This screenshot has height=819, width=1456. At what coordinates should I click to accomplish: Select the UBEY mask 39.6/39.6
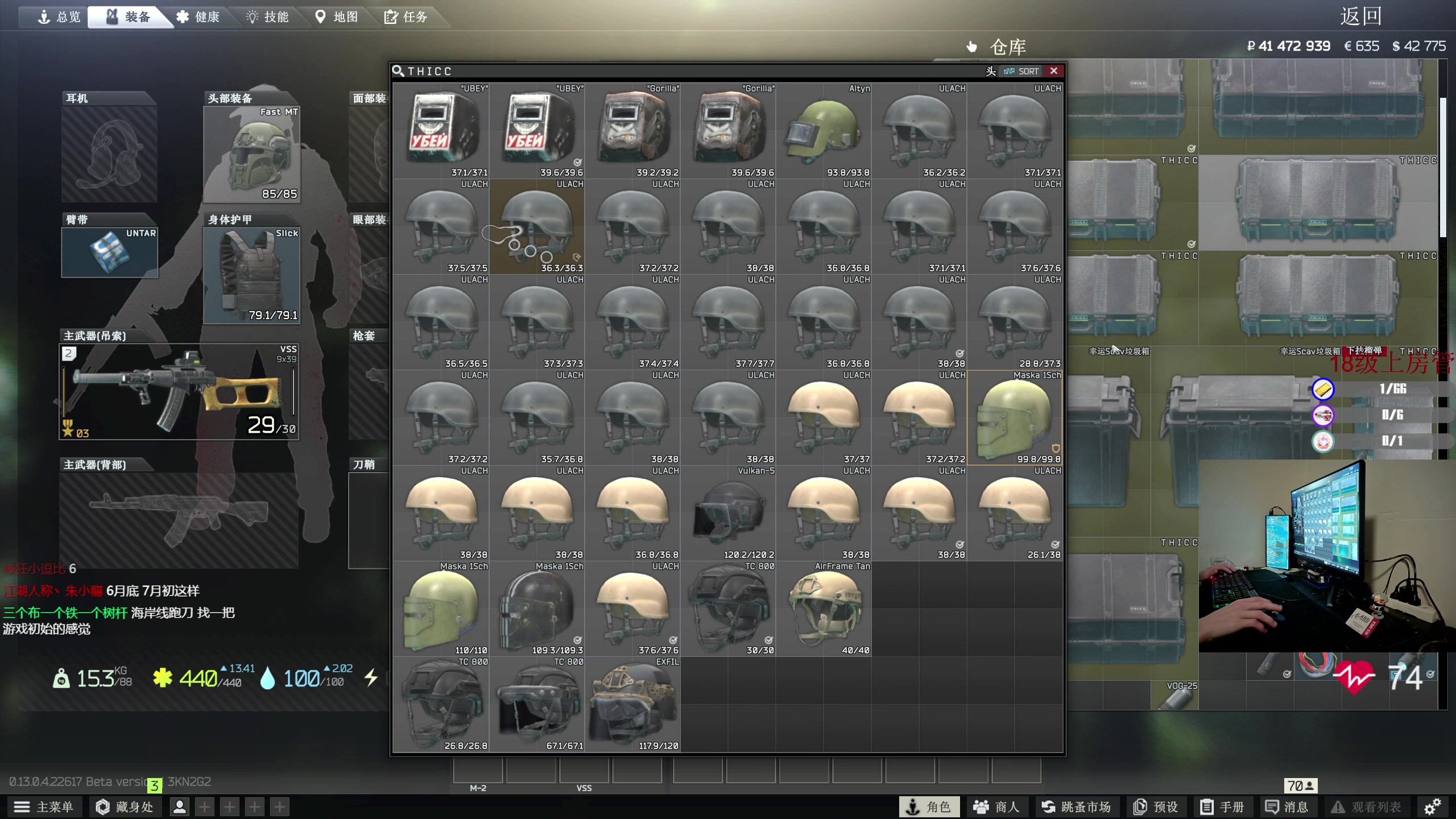537,131
